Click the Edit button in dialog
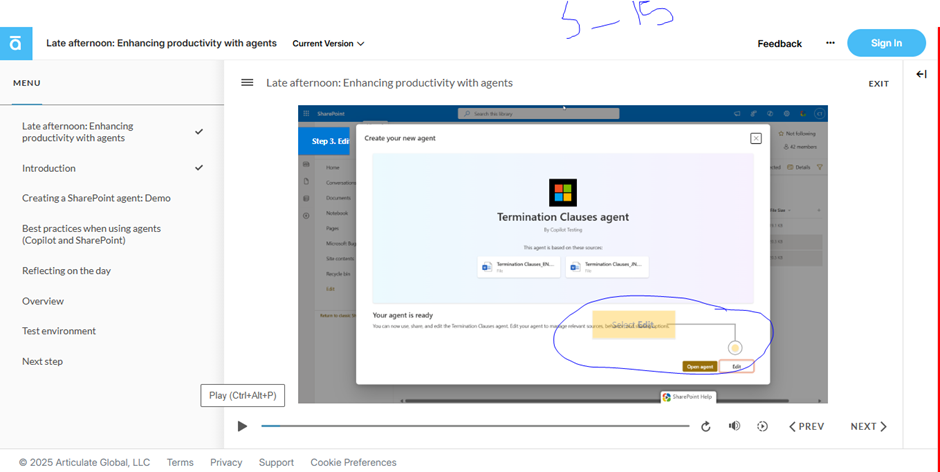 (x=736, y=366)
